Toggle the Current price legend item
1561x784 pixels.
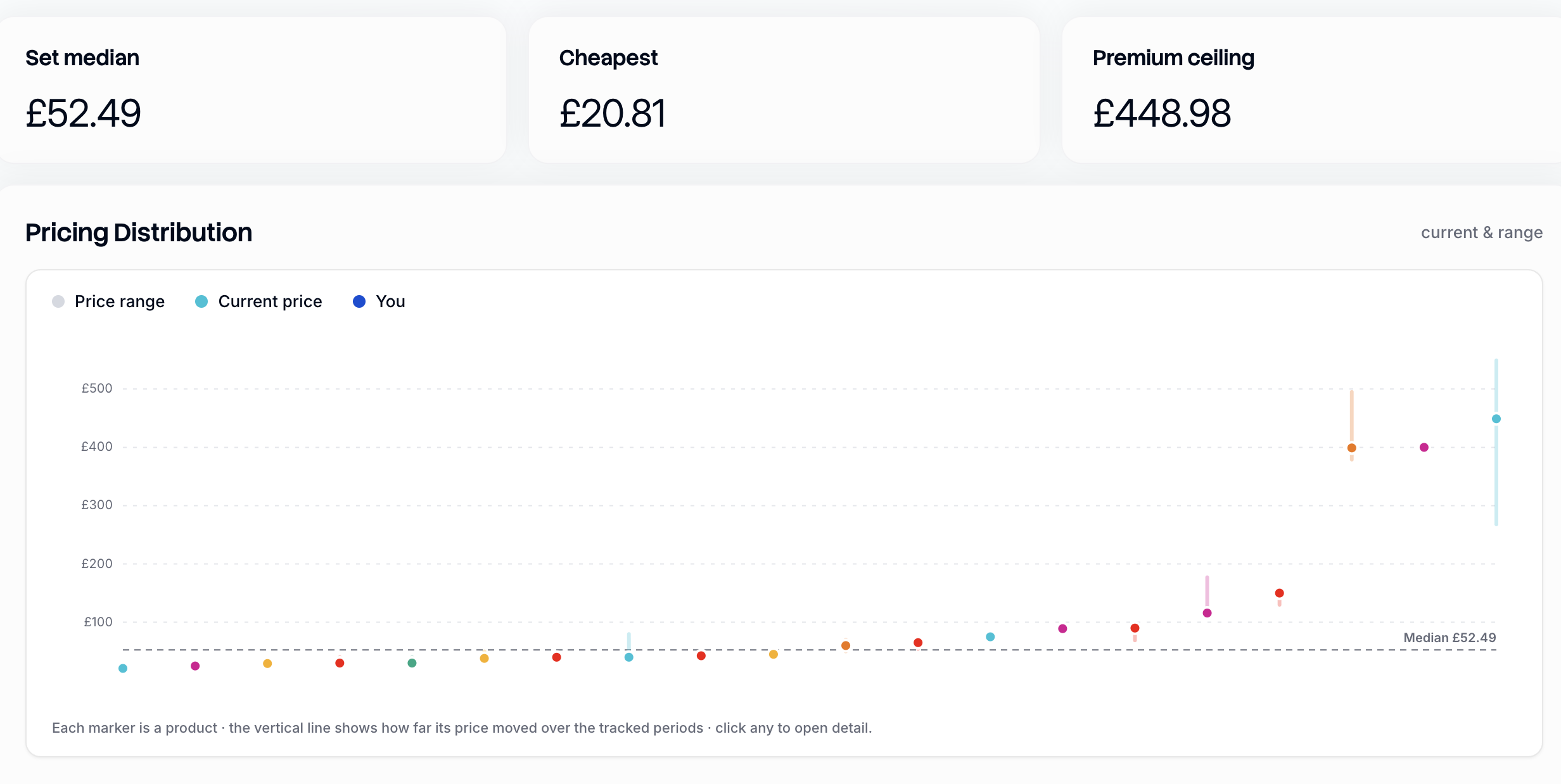pyautogui.click(x=258, y=301)
